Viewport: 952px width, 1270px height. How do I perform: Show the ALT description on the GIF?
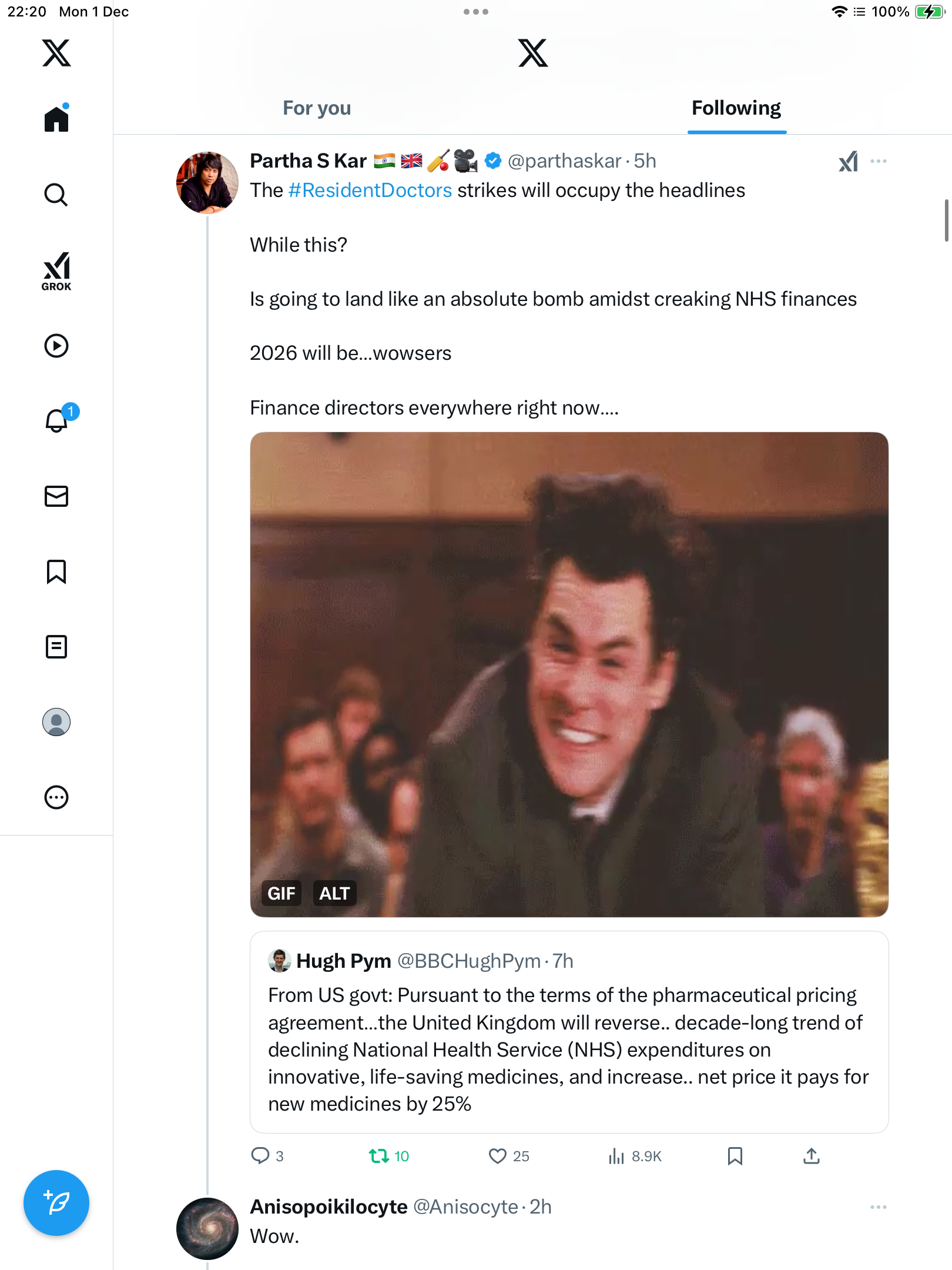click(x=334, y=894)
